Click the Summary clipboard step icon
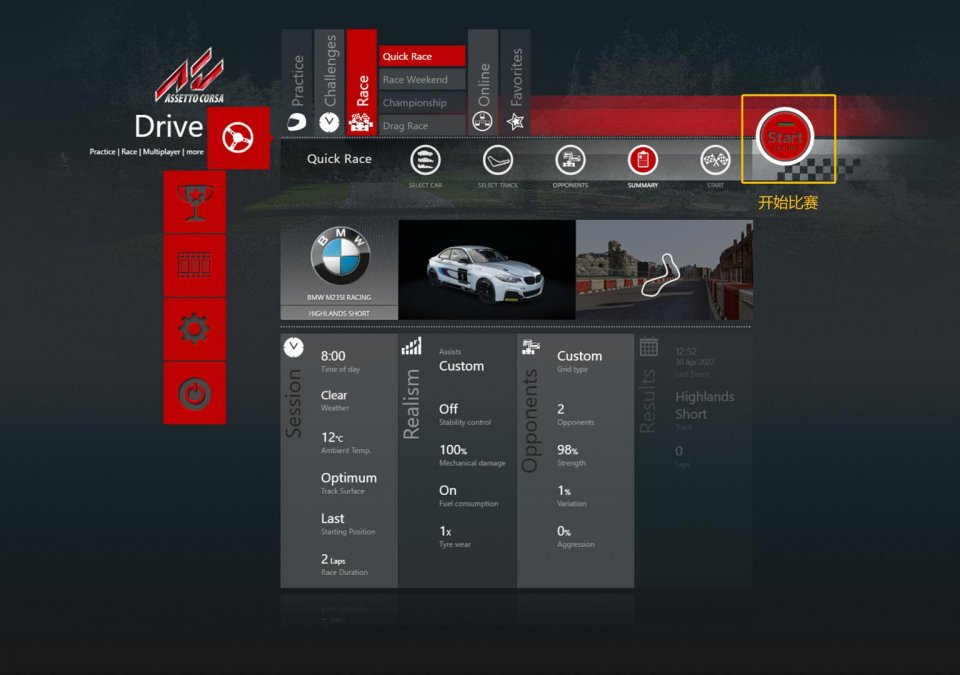 pos(642,160)
